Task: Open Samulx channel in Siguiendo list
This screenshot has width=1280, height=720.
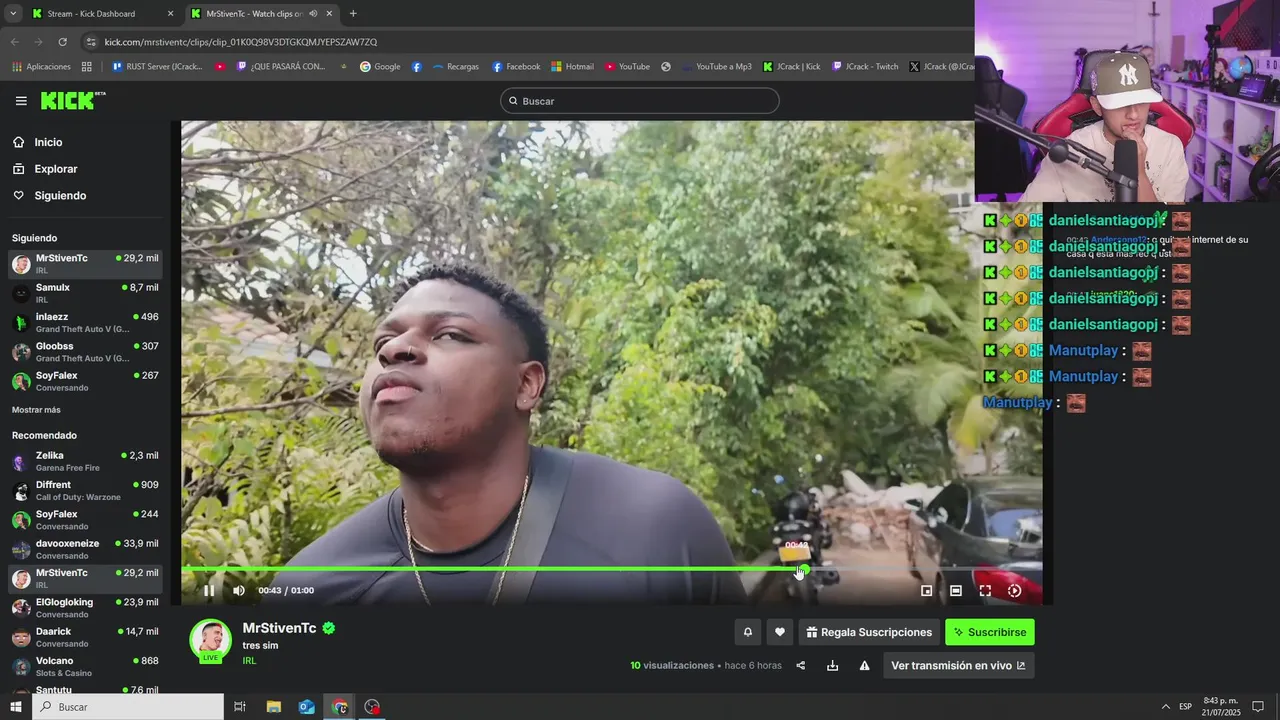Action: point(85,293)
